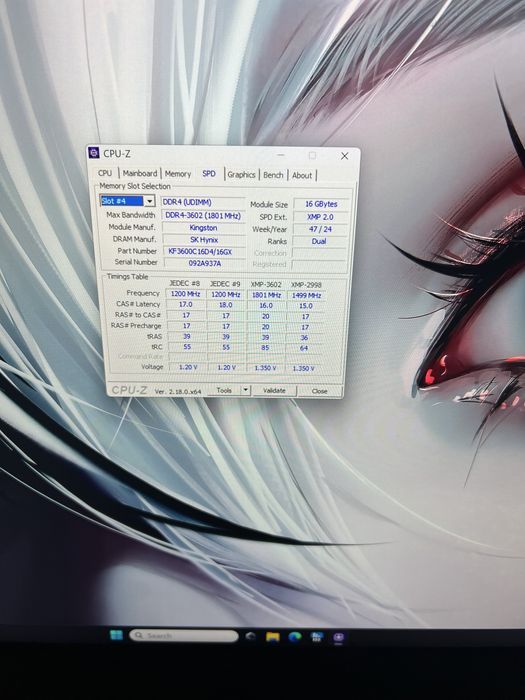Minimize the CPU-Z window

(x=281, y=154)
